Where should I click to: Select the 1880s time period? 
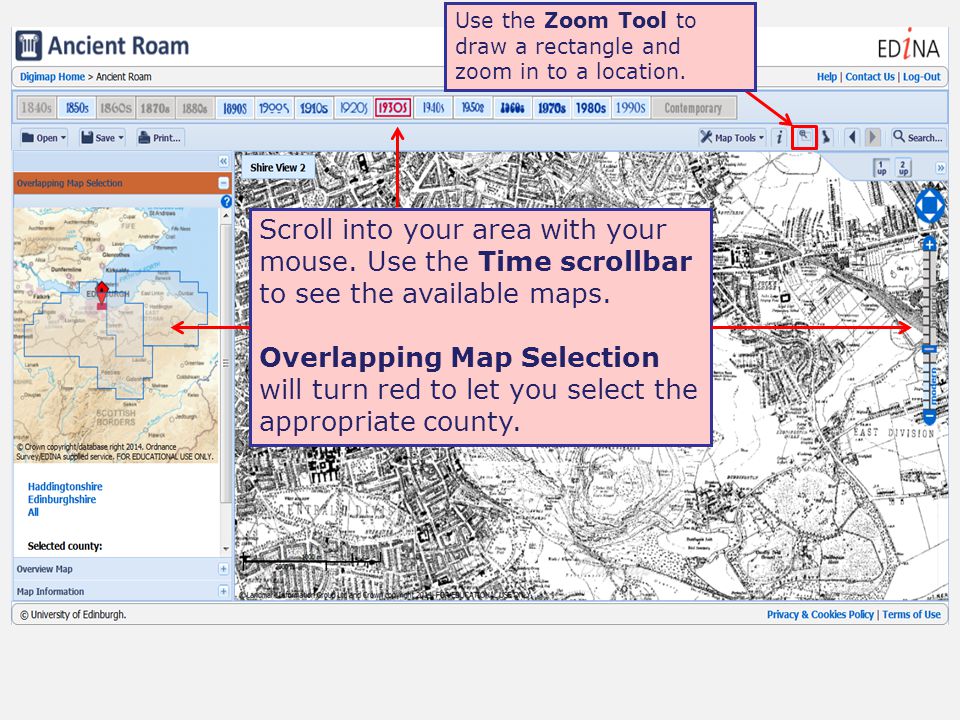coord(195,108)
